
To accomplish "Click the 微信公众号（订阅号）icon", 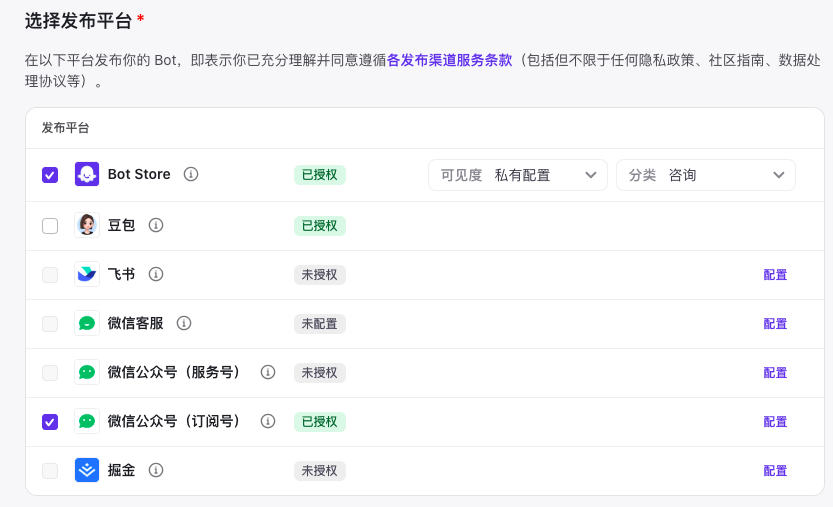I will point(87,421).
